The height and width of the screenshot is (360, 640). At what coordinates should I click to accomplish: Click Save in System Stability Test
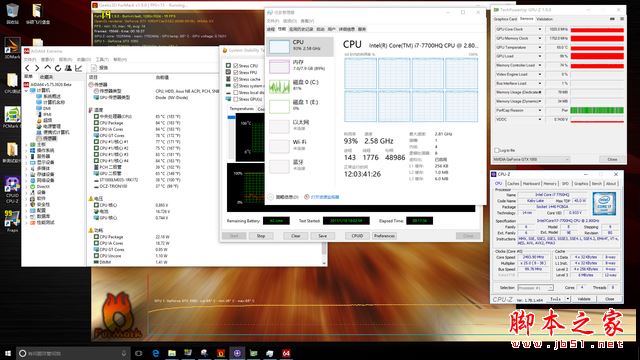pyautogui.click(x=322, y=236)
